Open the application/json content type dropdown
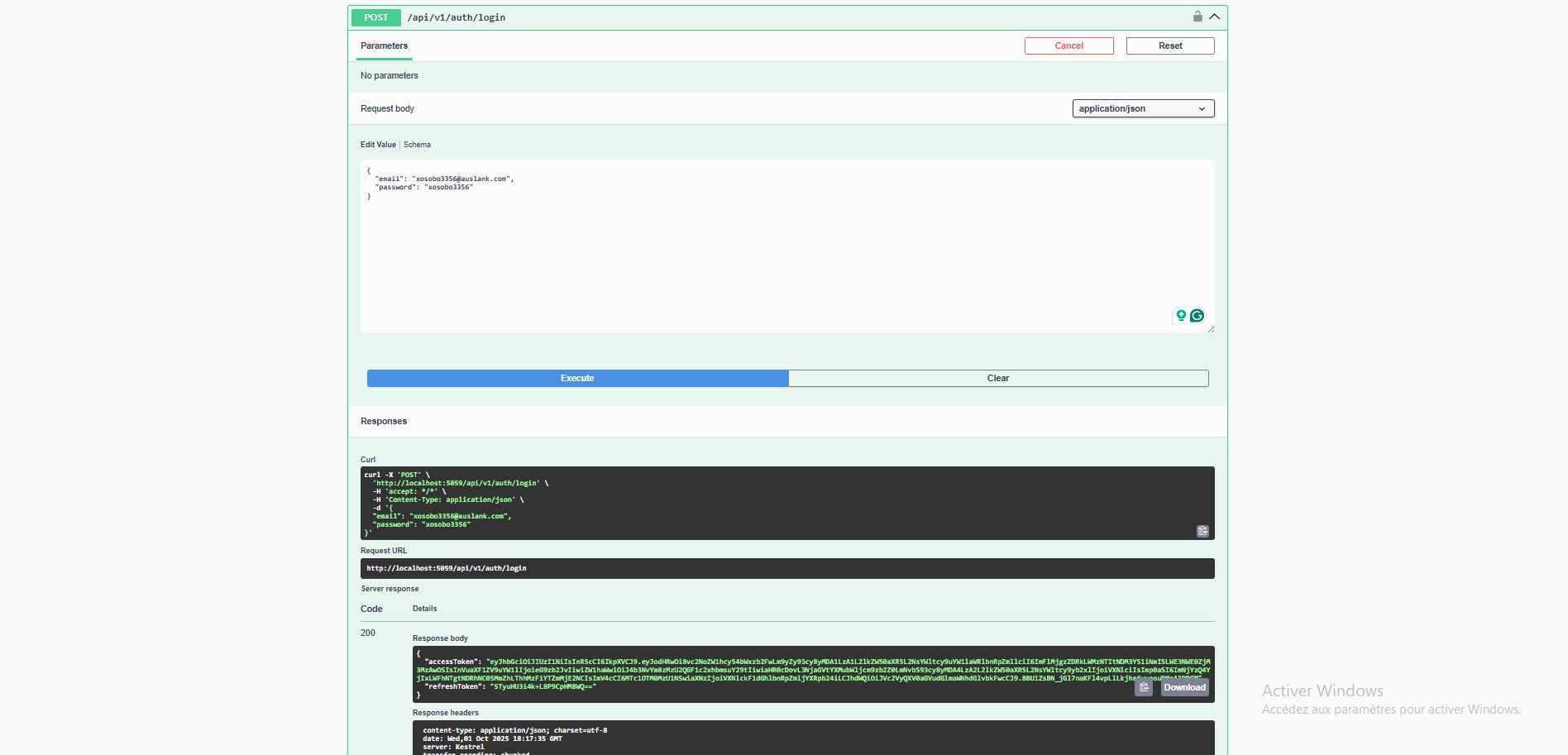The height and width of the screenshot is (755, 1568). (1143, 108)
